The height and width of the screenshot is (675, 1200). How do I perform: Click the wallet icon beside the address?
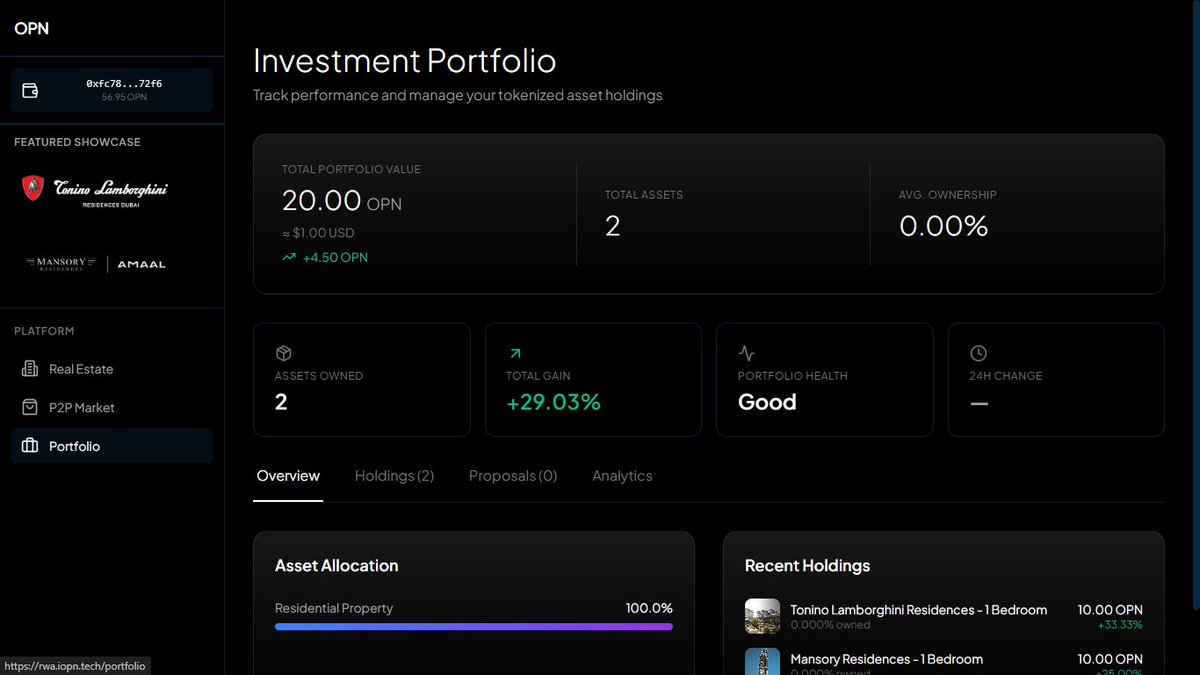coord(30,91)
